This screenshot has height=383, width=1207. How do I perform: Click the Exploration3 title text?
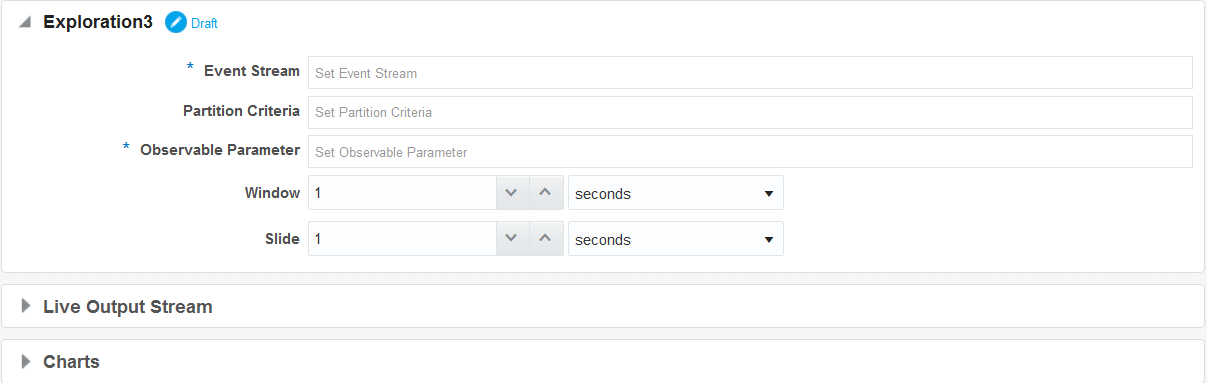click(x=98, y=22)
